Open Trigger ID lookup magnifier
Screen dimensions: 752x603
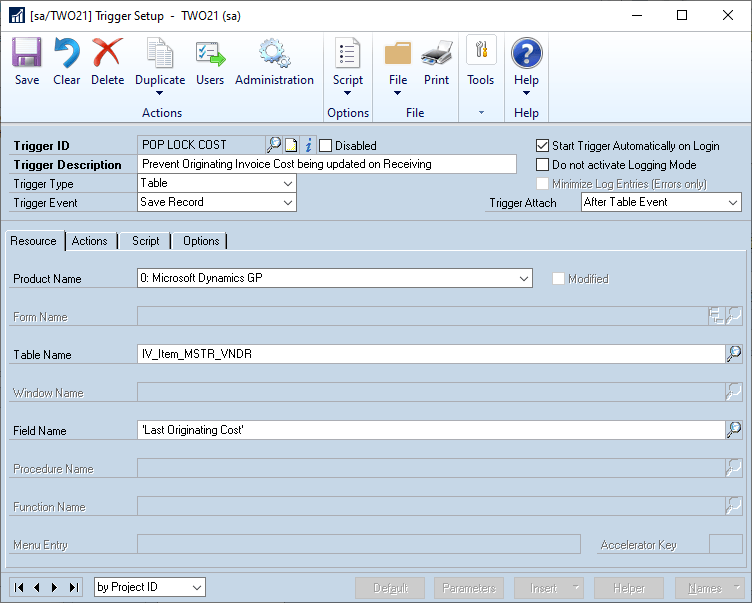(x=274, y=145)
